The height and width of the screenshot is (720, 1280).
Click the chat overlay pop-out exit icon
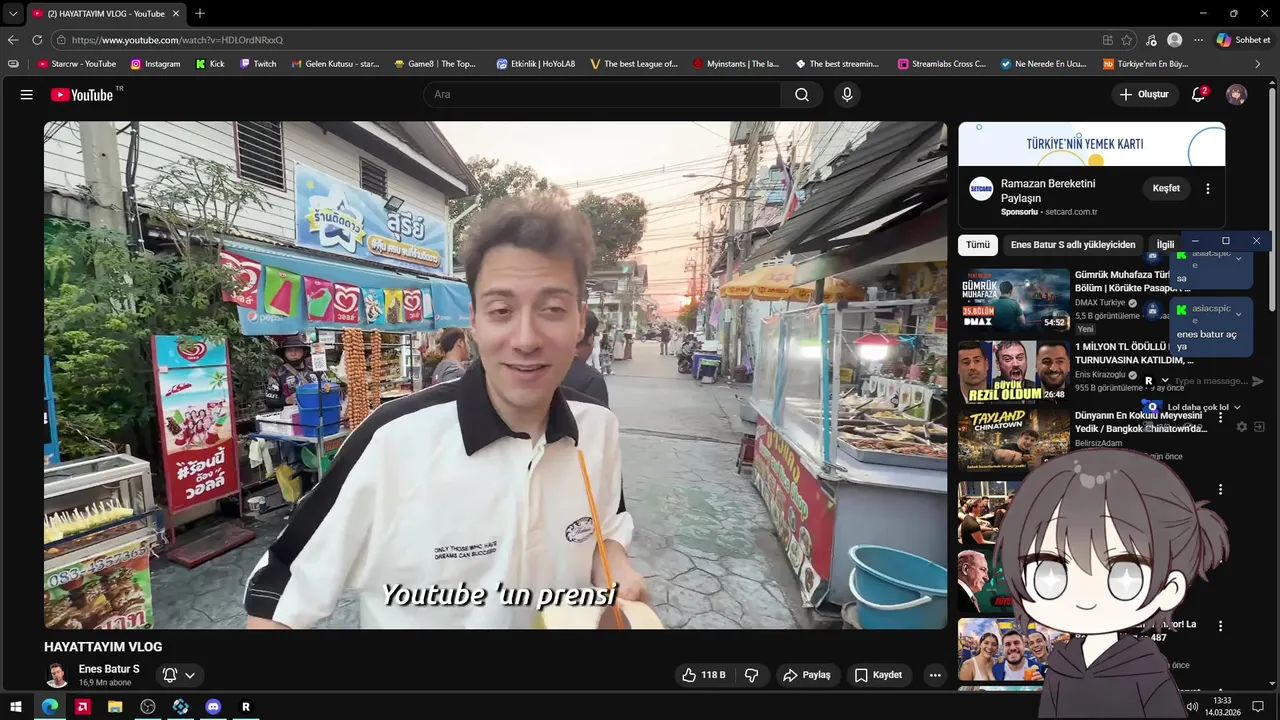tap(1259, 427)
